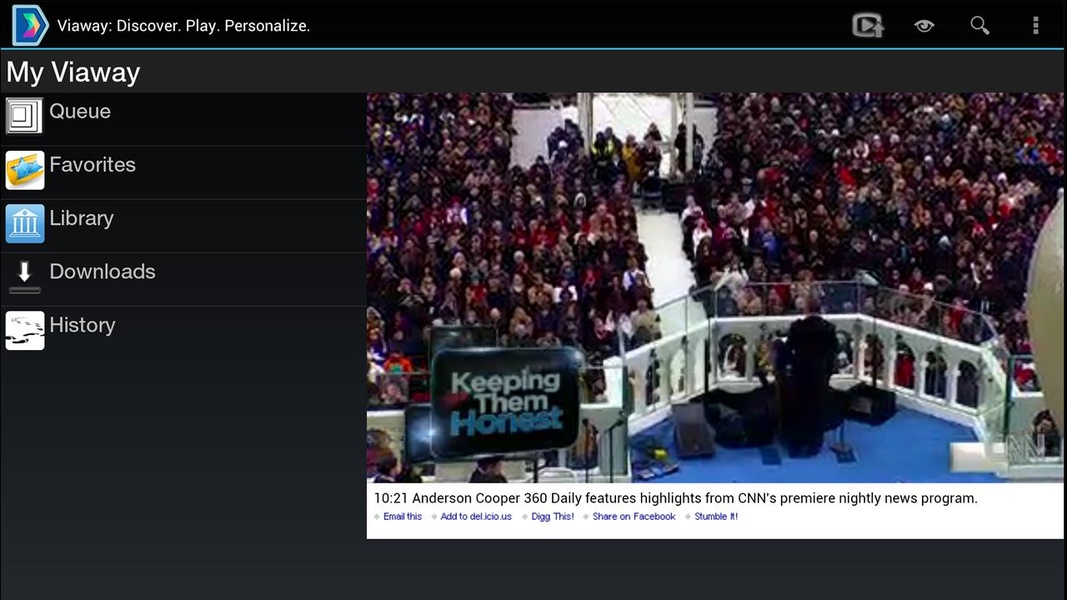Open the video playback queue icon in top bar
1067x600 pixels.
click(868, 26)
